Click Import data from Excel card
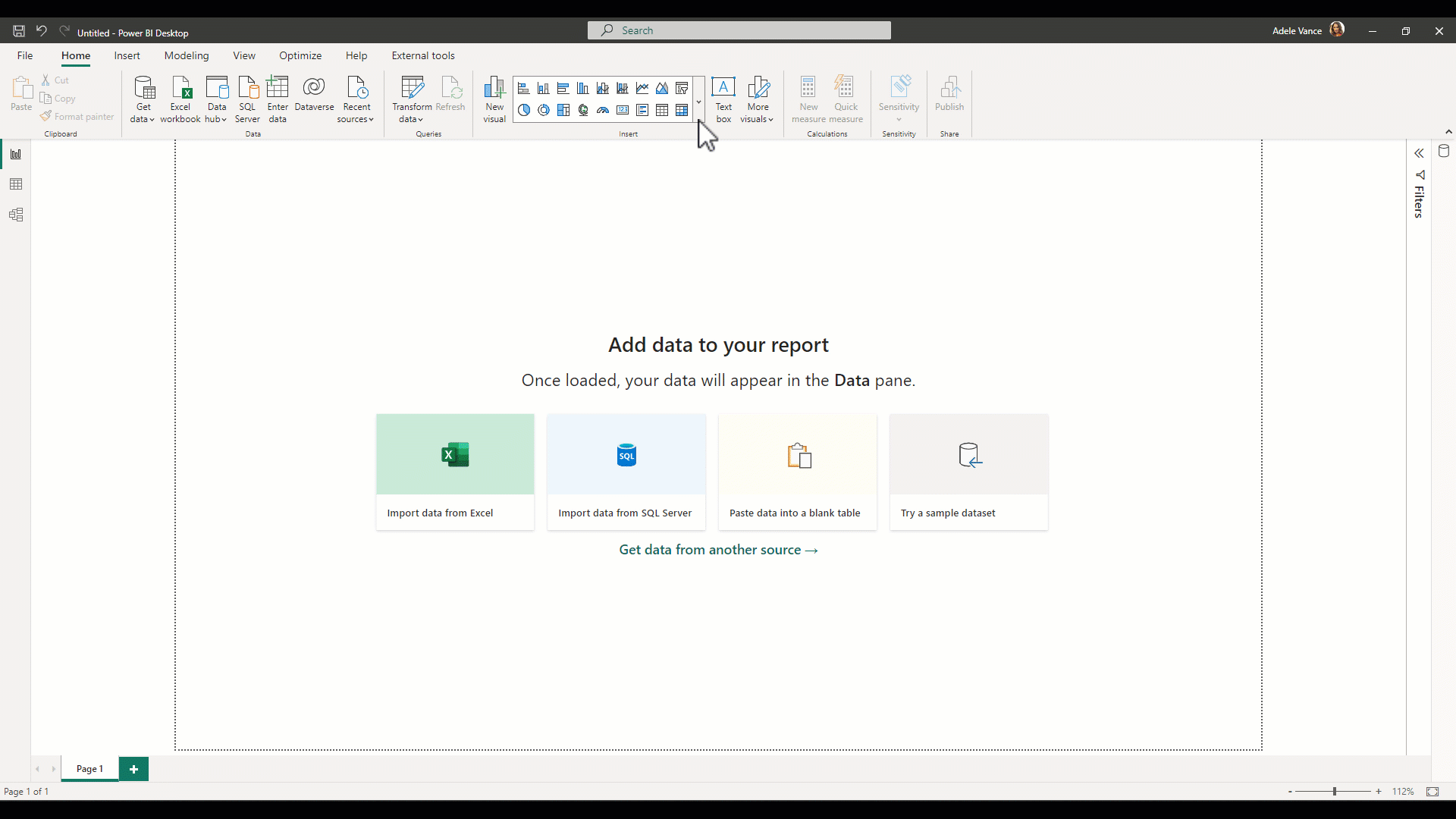The image size is (1456, 819). click(455, 472)
